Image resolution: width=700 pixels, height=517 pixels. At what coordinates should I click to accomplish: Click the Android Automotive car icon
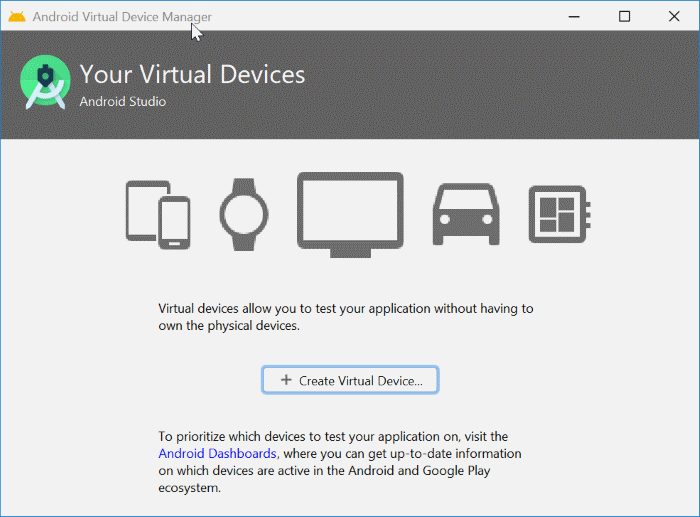(x=466, y=214)
